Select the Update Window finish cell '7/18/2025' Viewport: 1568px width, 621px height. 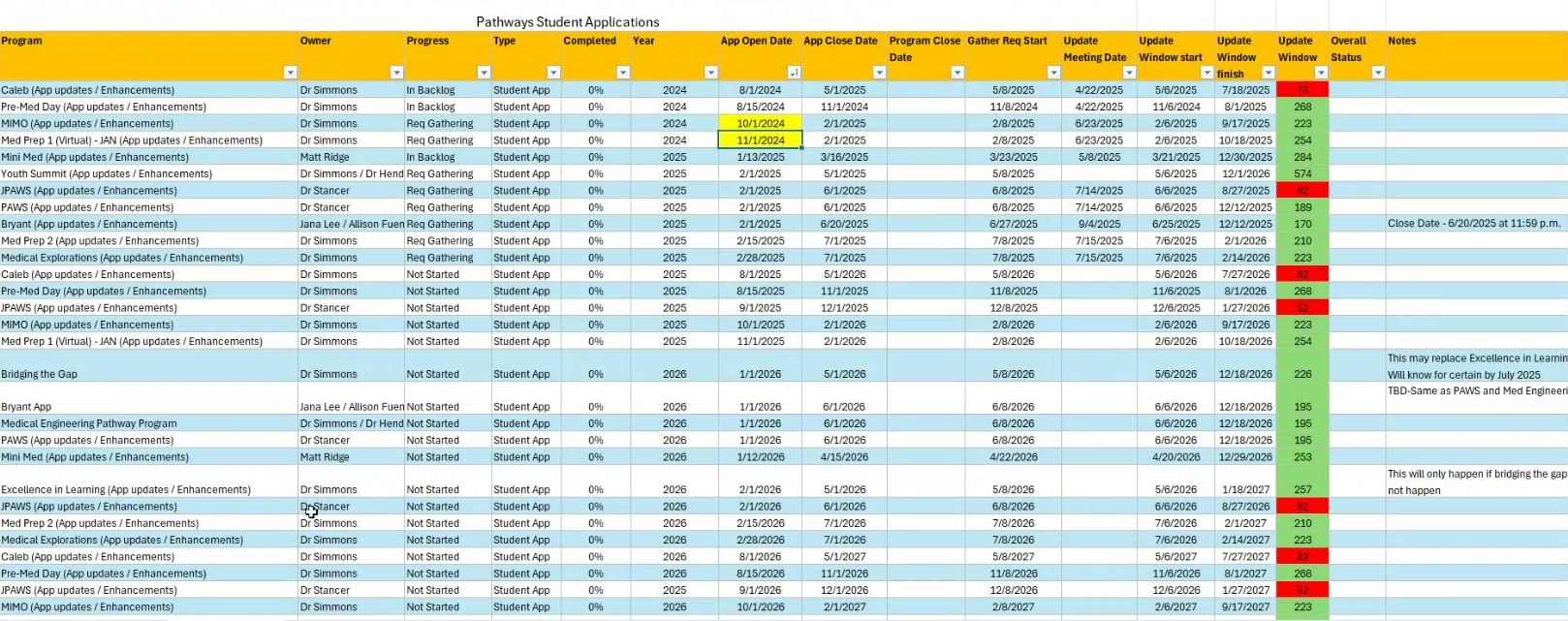coord(1245,90)
